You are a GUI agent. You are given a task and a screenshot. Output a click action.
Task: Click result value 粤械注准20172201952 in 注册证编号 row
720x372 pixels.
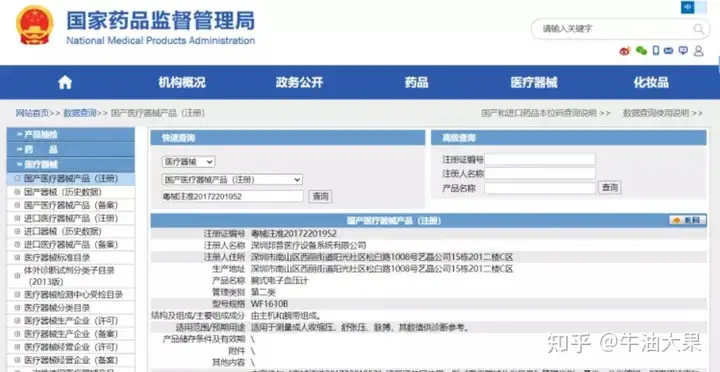(294, 234)
